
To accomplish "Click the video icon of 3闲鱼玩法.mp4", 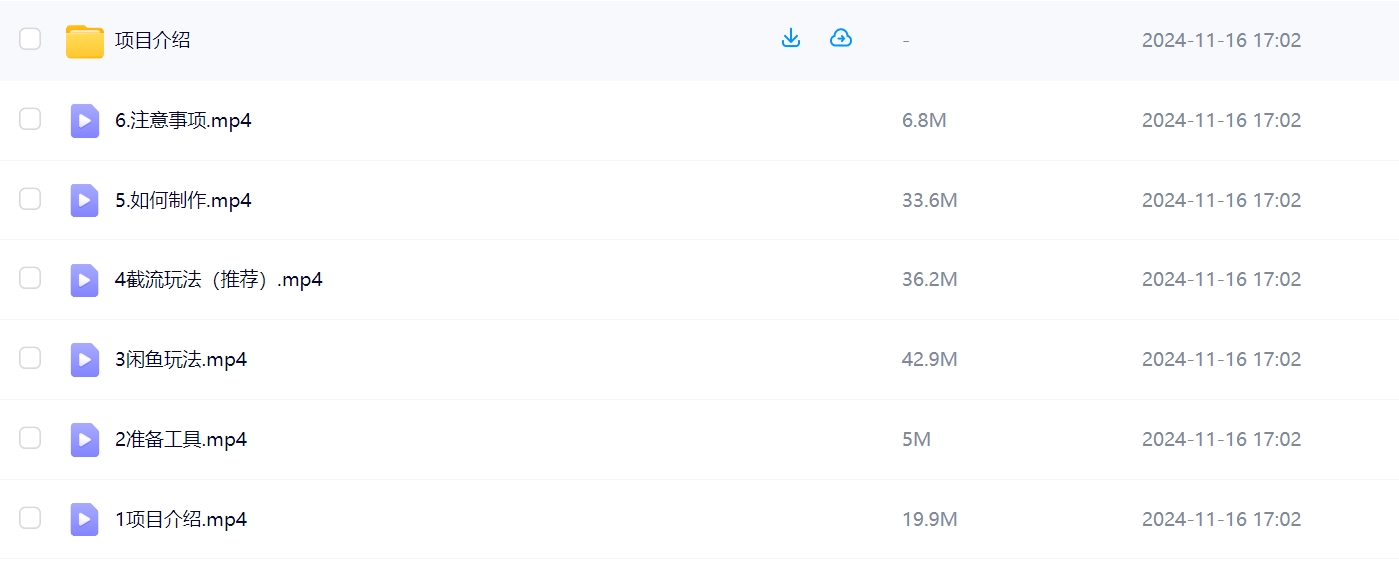I will [x=85, y=359].
